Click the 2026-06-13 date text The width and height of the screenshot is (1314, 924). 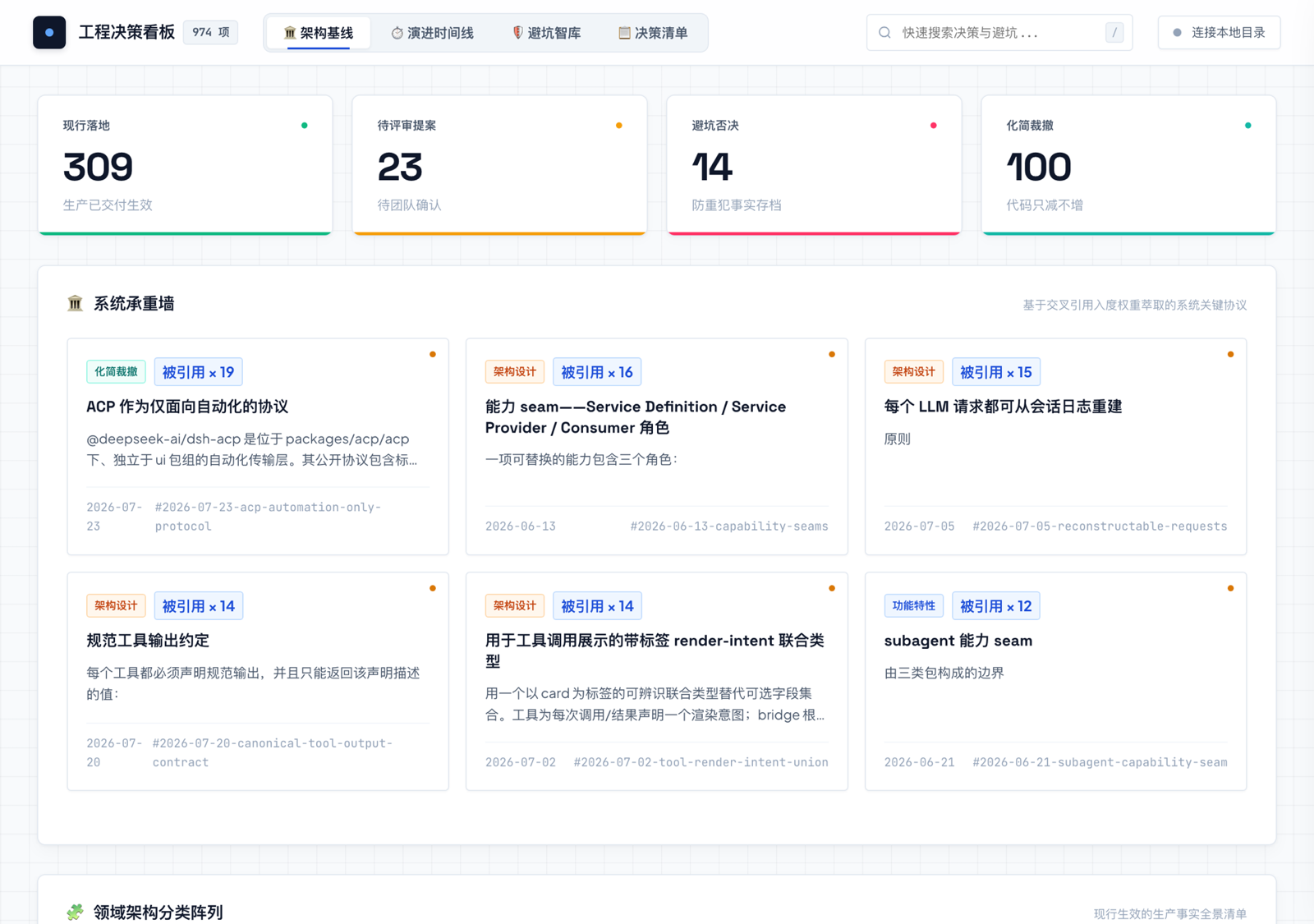pos(521,526)
